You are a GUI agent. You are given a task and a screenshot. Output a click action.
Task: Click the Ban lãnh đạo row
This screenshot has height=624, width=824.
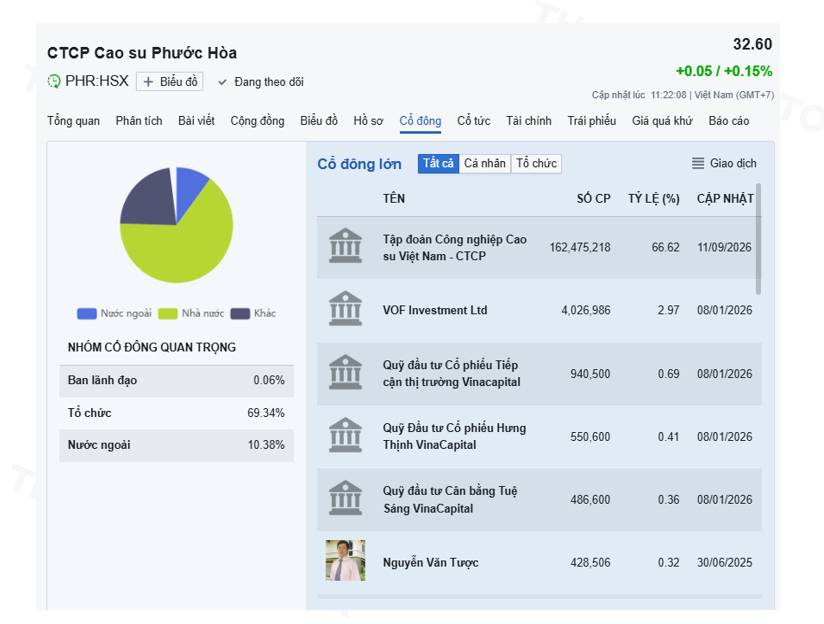click(x=176, y=381)
